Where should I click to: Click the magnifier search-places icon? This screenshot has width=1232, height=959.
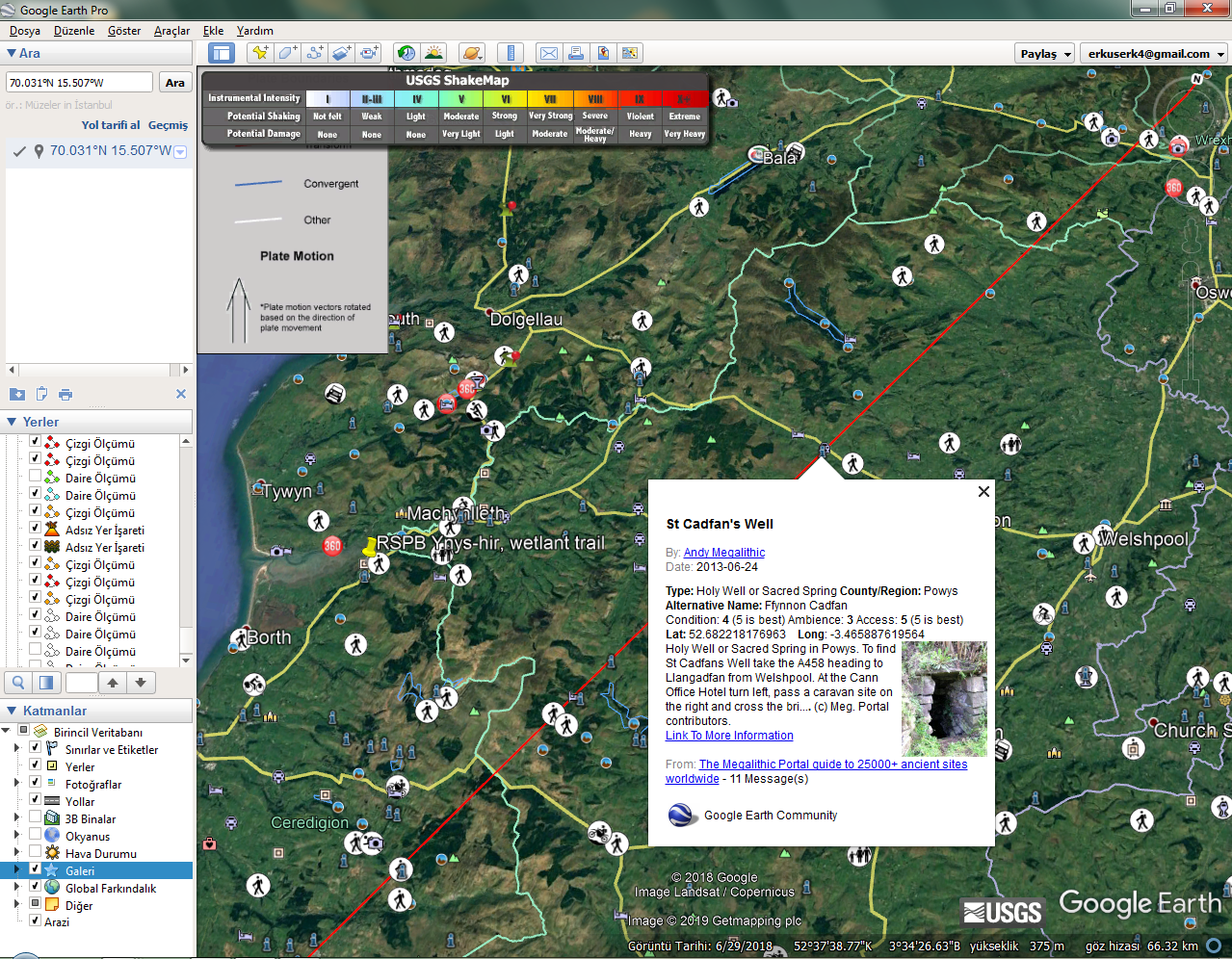[18, 683]
